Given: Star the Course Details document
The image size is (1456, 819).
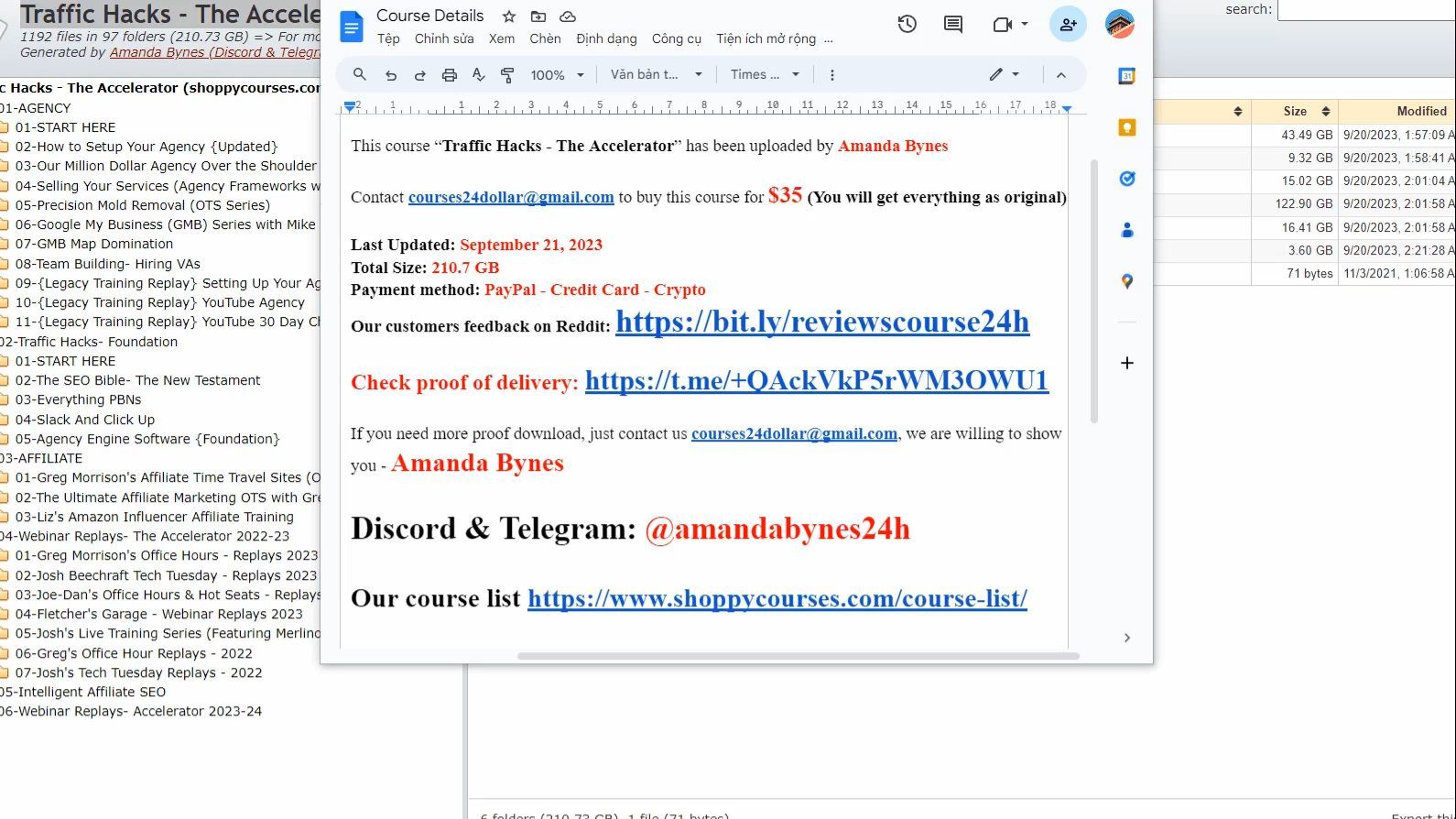Looking at the screenshot, I should [x=509, y=16].
